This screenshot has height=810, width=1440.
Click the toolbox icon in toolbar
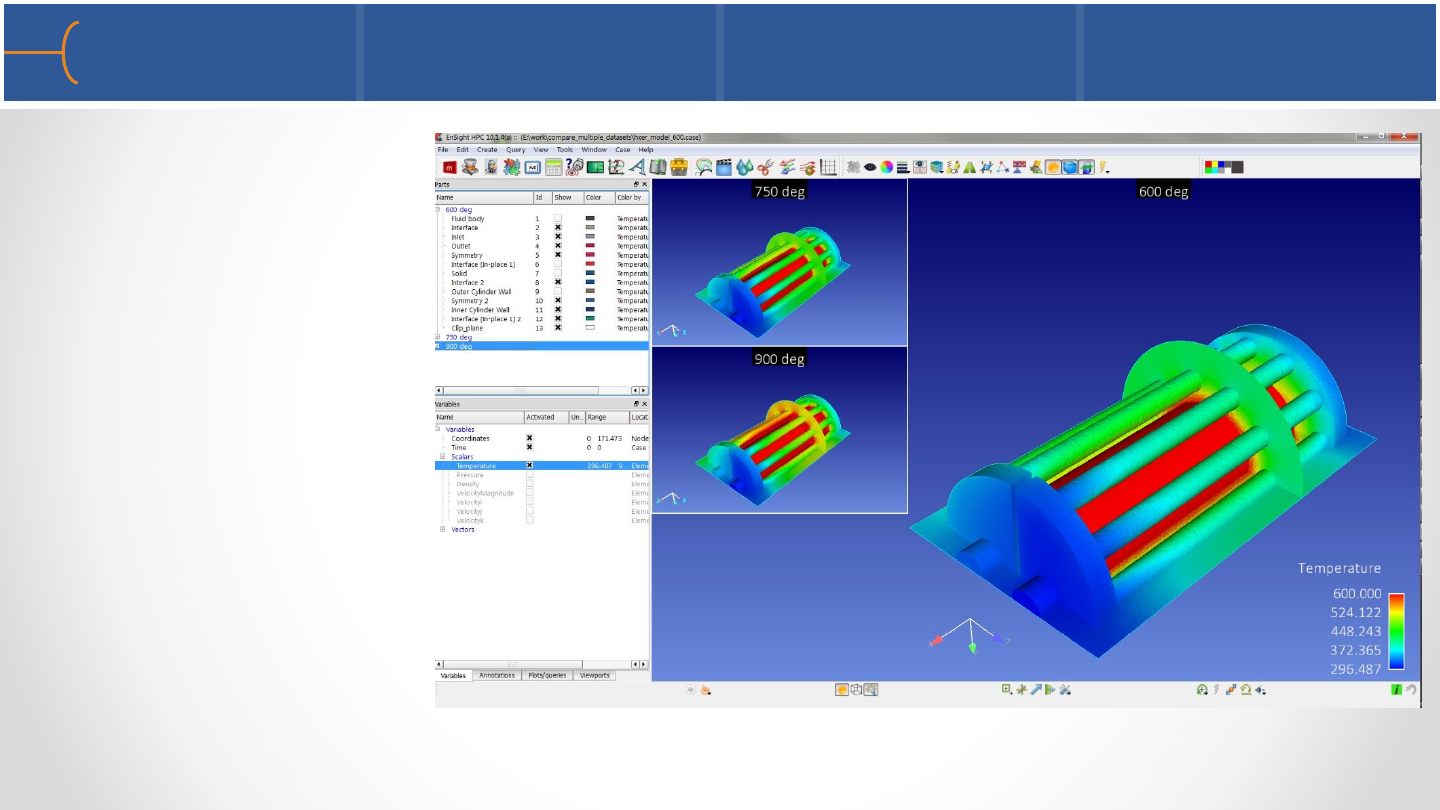pos(679,167)
